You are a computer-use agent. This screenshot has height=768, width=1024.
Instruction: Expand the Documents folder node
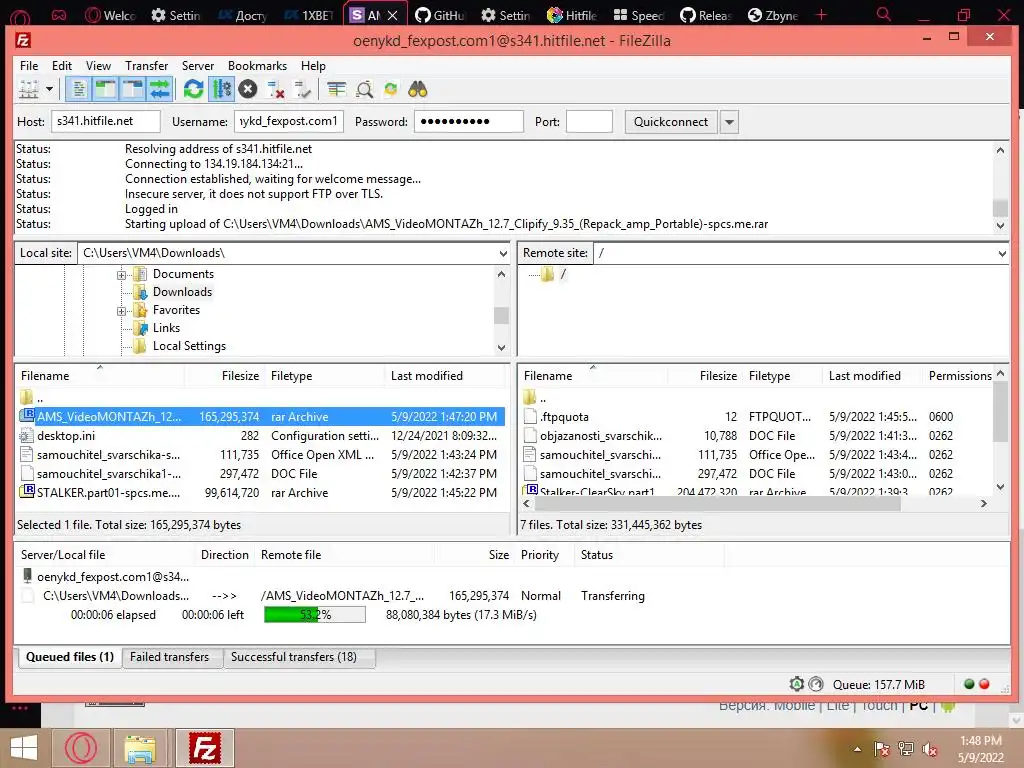coord(121,275)
